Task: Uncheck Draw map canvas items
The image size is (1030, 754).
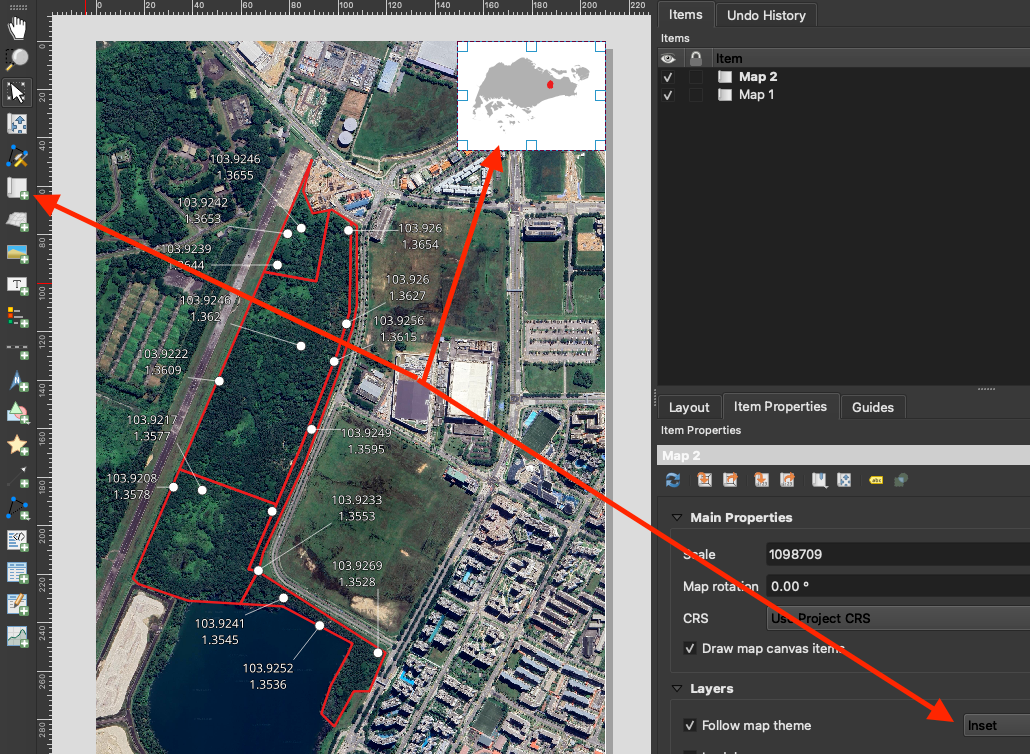Action: pyautogui.click(x=690, y=648)
